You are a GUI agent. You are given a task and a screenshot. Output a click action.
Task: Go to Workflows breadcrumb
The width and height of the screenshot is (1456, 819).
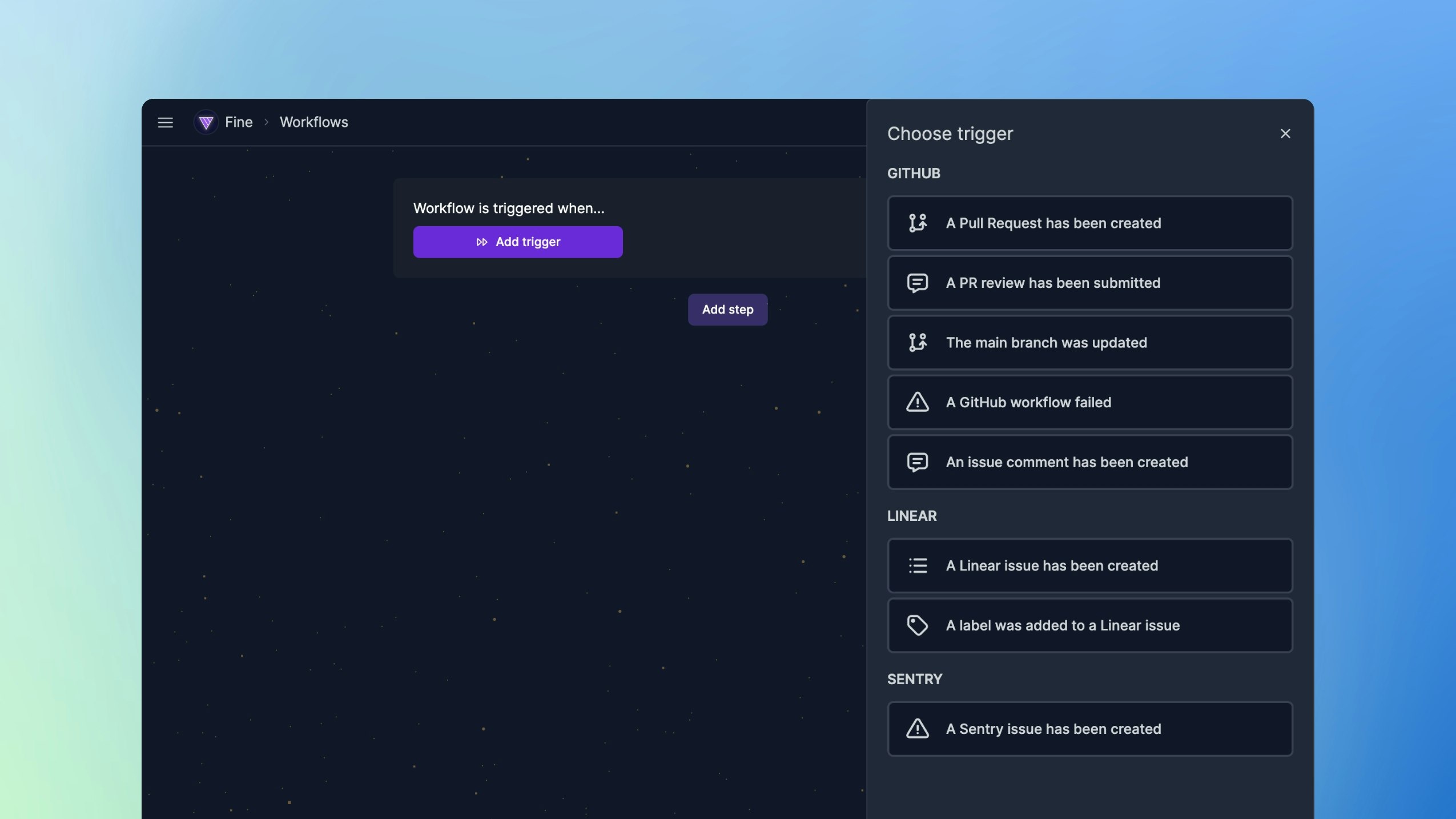pyautogui.click(x=313, y=122)
